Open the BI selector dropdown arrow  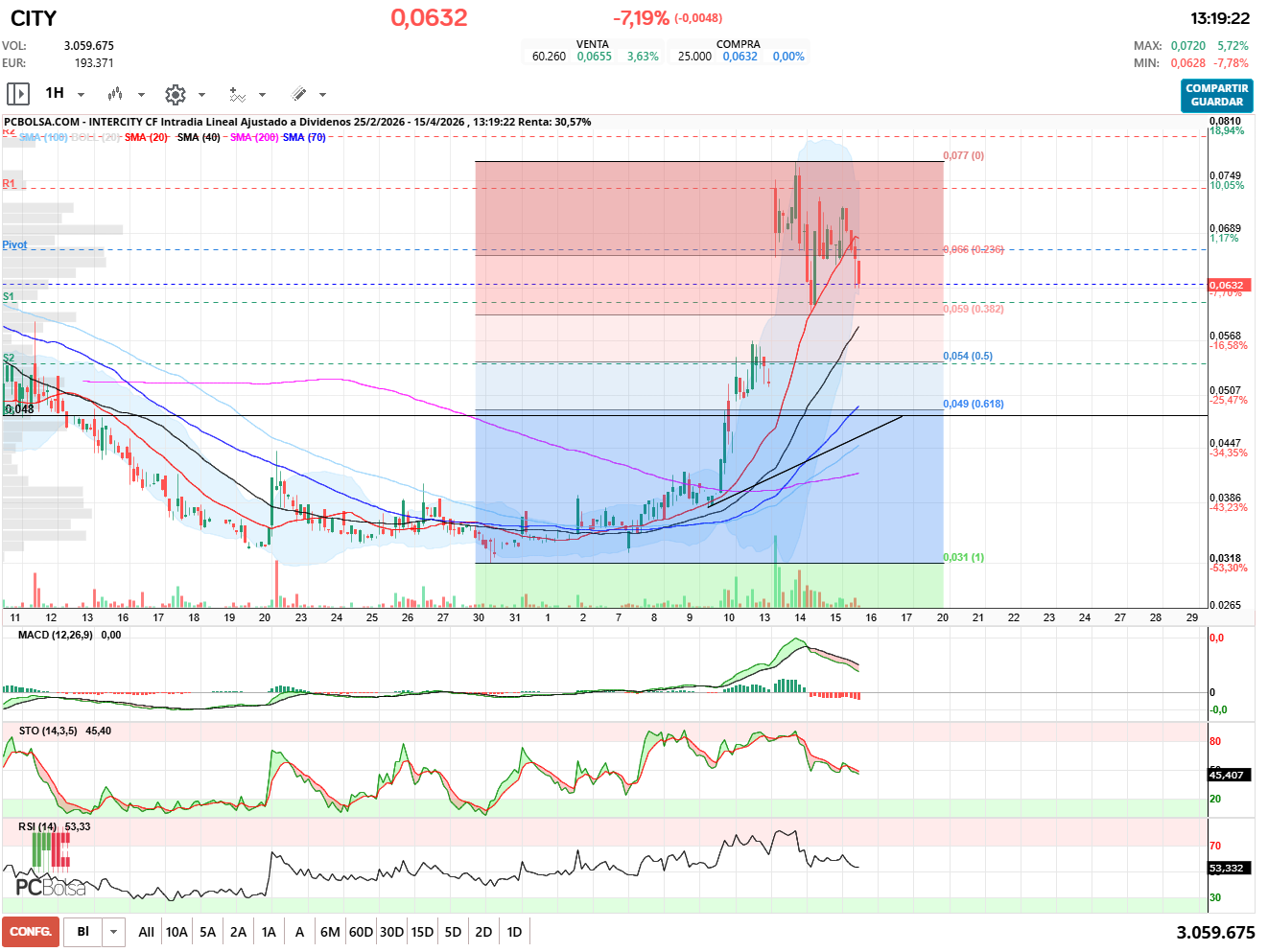(x=114, y=932)
